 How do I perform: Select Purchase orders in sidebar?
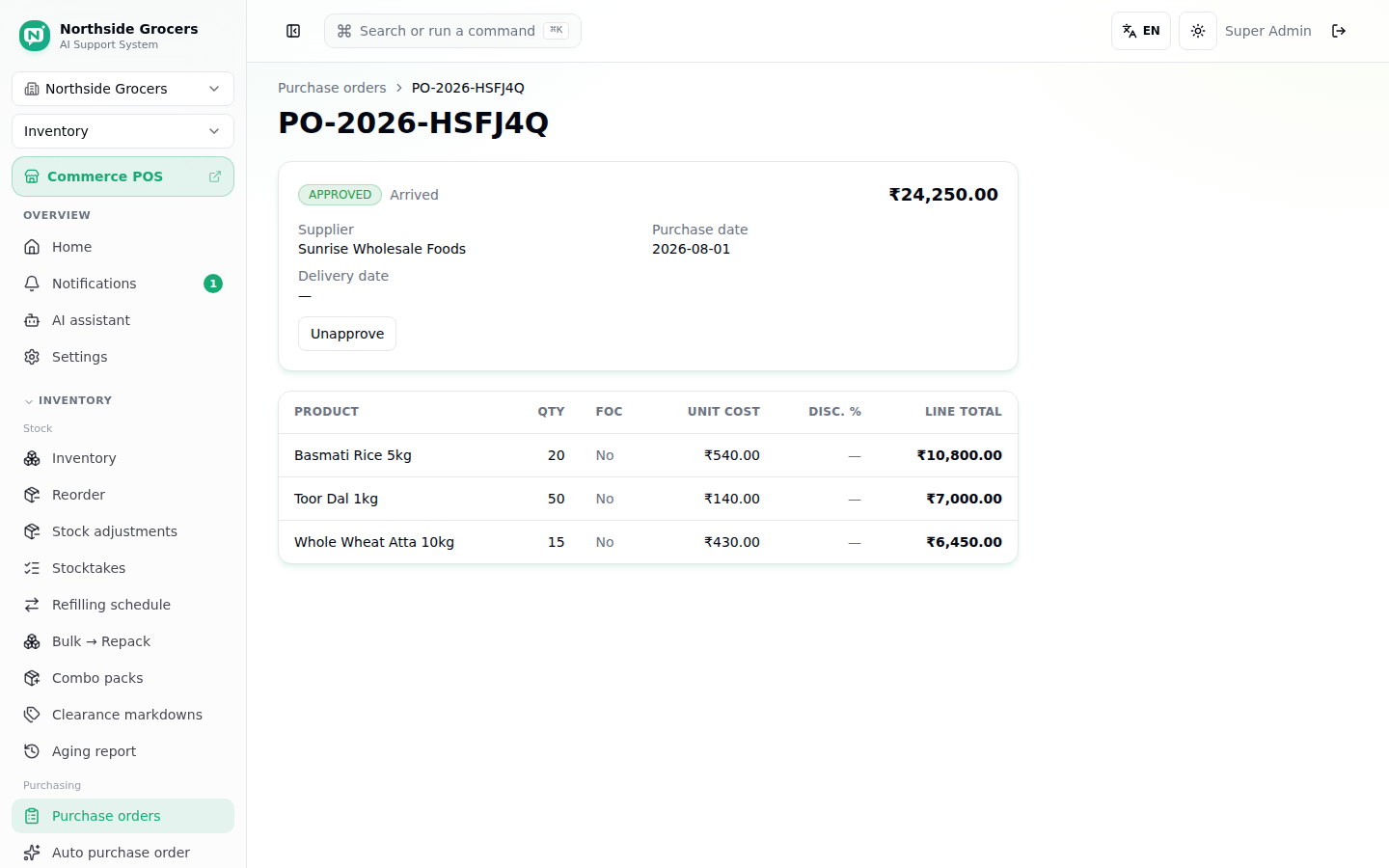point(123,816)
